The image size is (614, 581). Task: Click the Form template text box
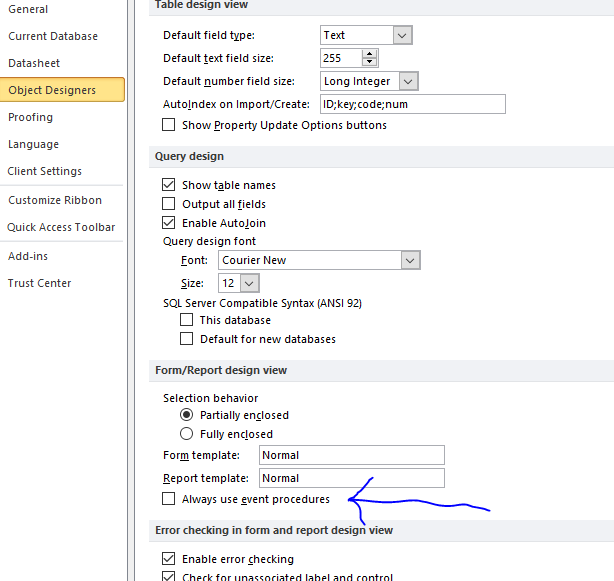pos(352,455)
